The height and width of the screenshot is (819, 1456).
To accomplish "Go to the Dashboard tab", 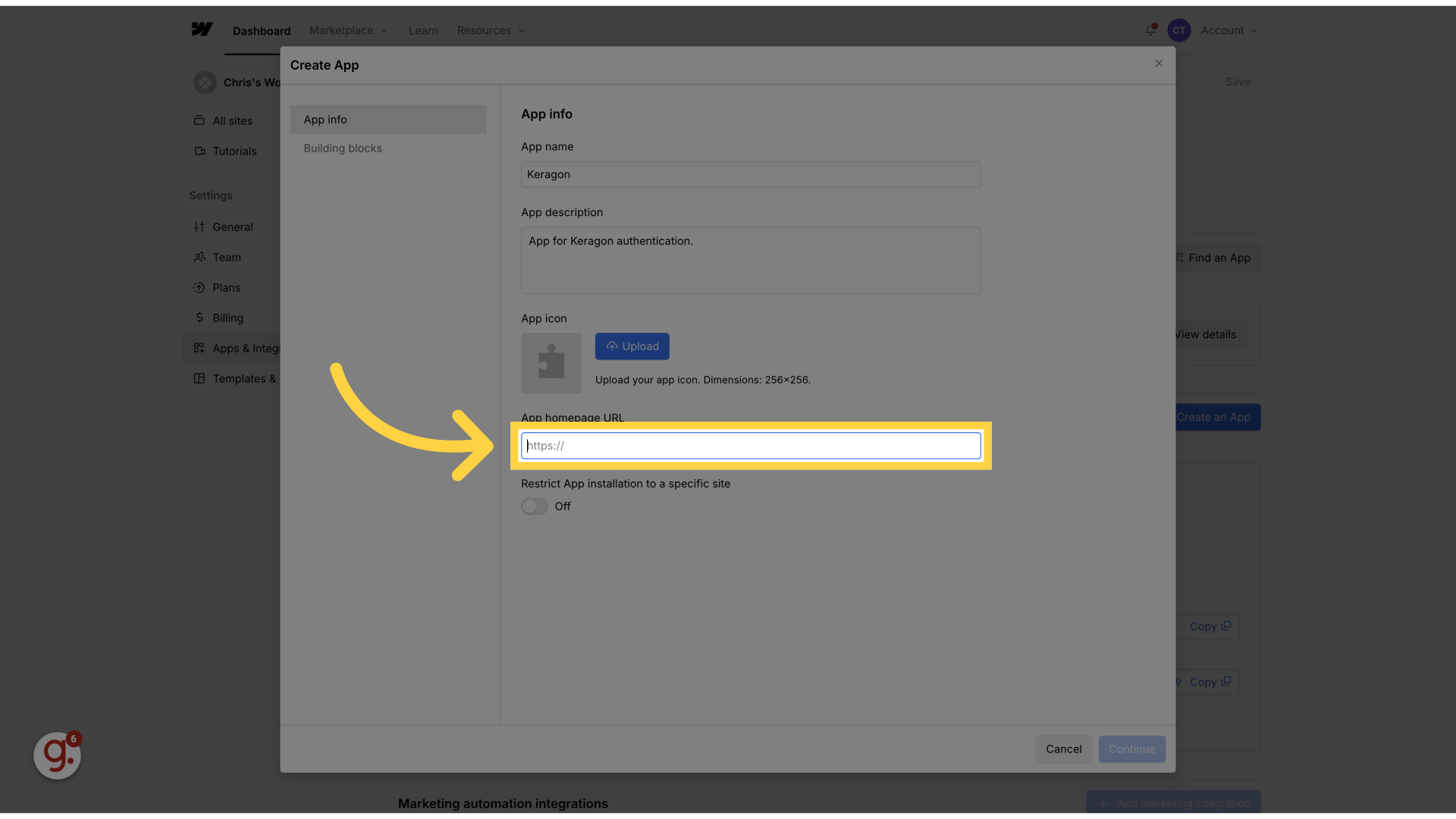I will [x=262, y=31].
